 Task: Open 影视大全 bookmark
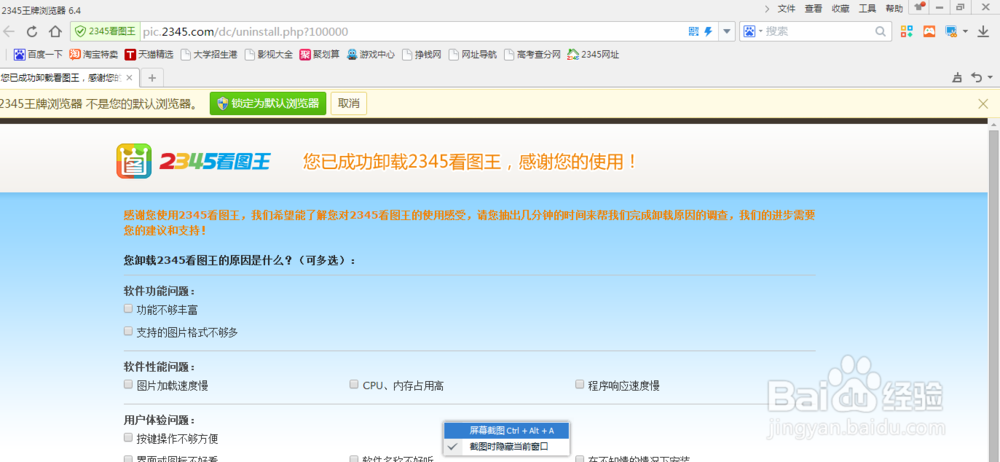(268, 55)
